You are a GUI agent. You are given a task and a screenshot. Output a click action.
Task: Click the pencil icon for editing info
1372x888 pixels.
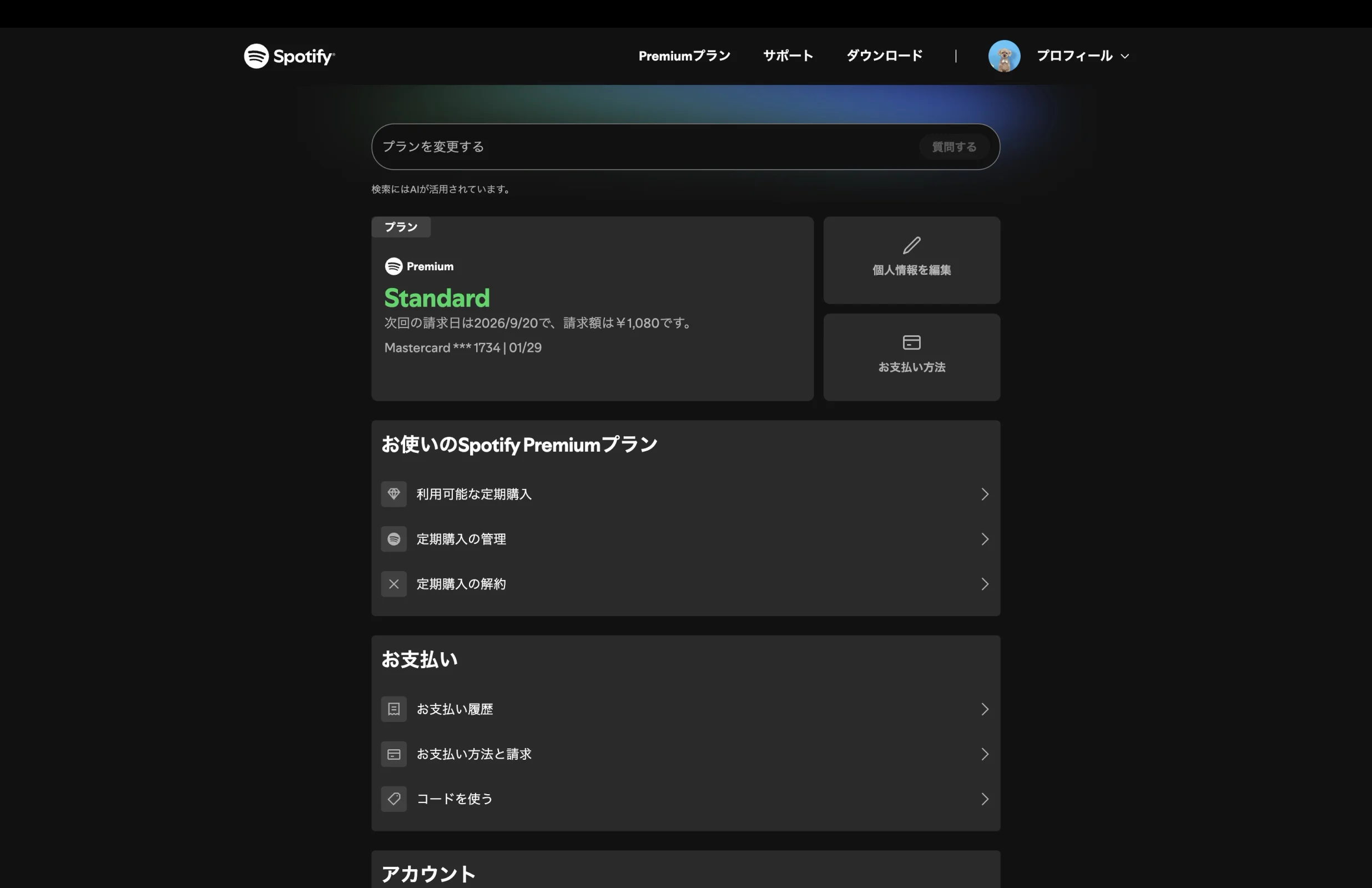click(911, 246)
